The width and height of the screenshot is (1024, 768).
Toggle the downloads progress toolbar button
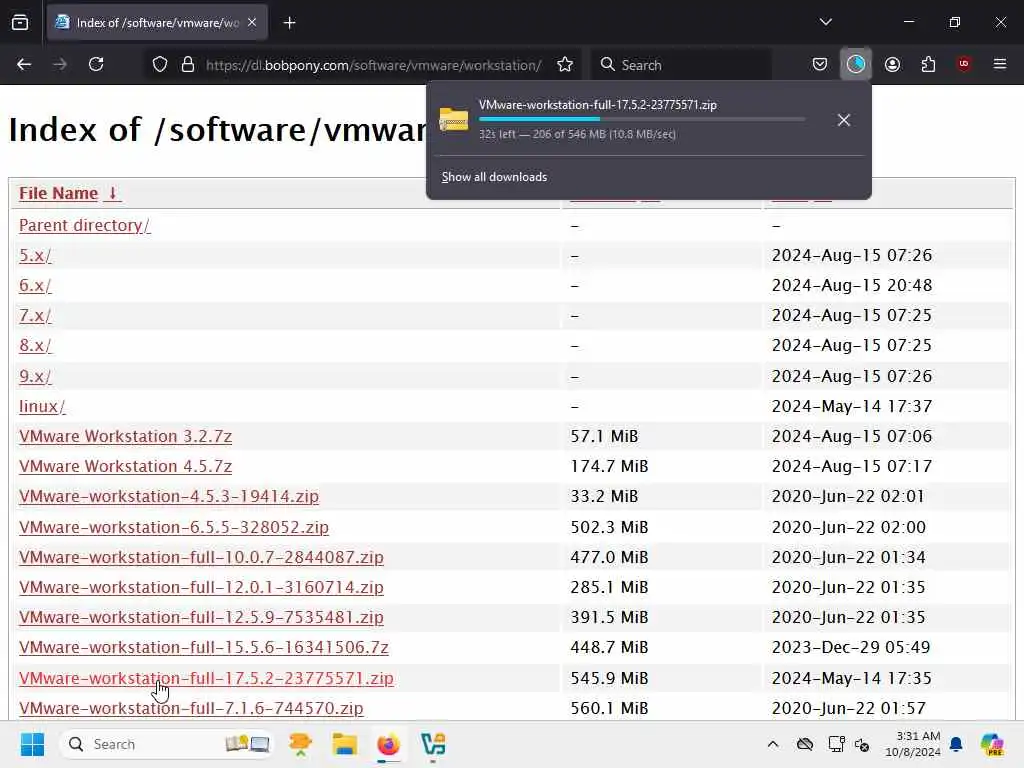click(856, 64)
